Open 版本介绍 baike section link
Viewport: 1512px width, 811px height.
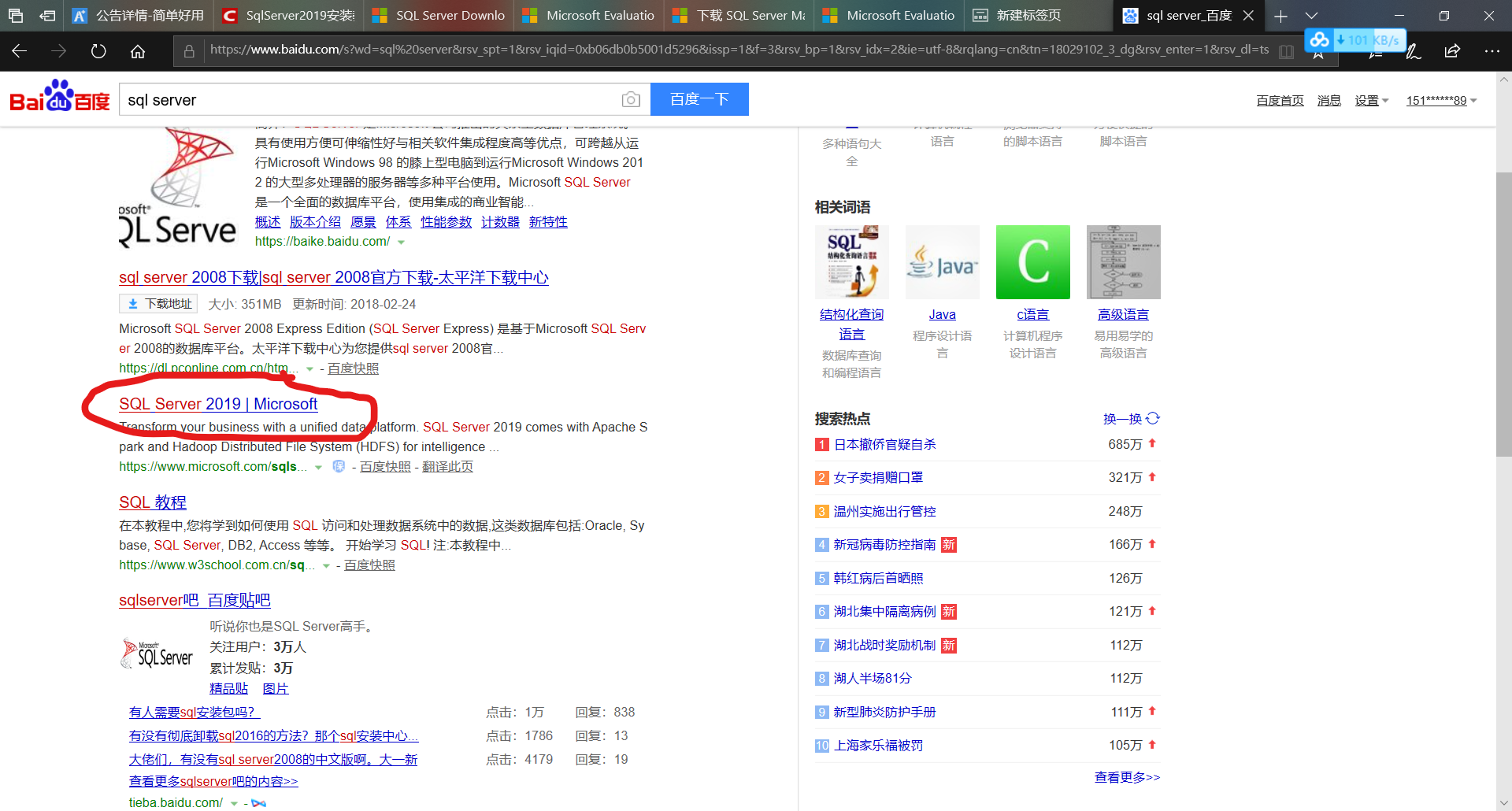tap(315, 222)
